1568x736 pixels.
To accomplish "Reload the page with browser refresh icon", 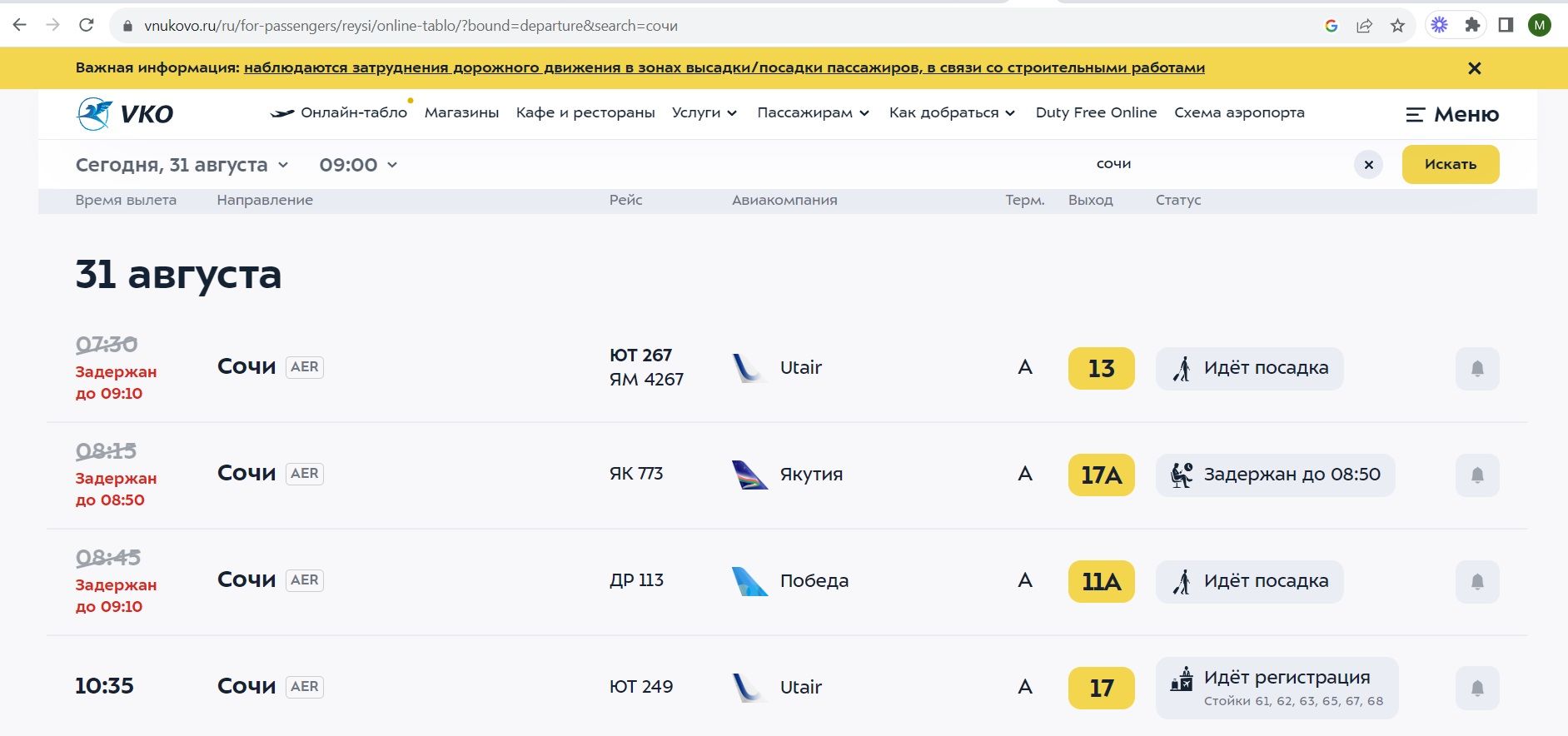I will (x=86, y=25).
